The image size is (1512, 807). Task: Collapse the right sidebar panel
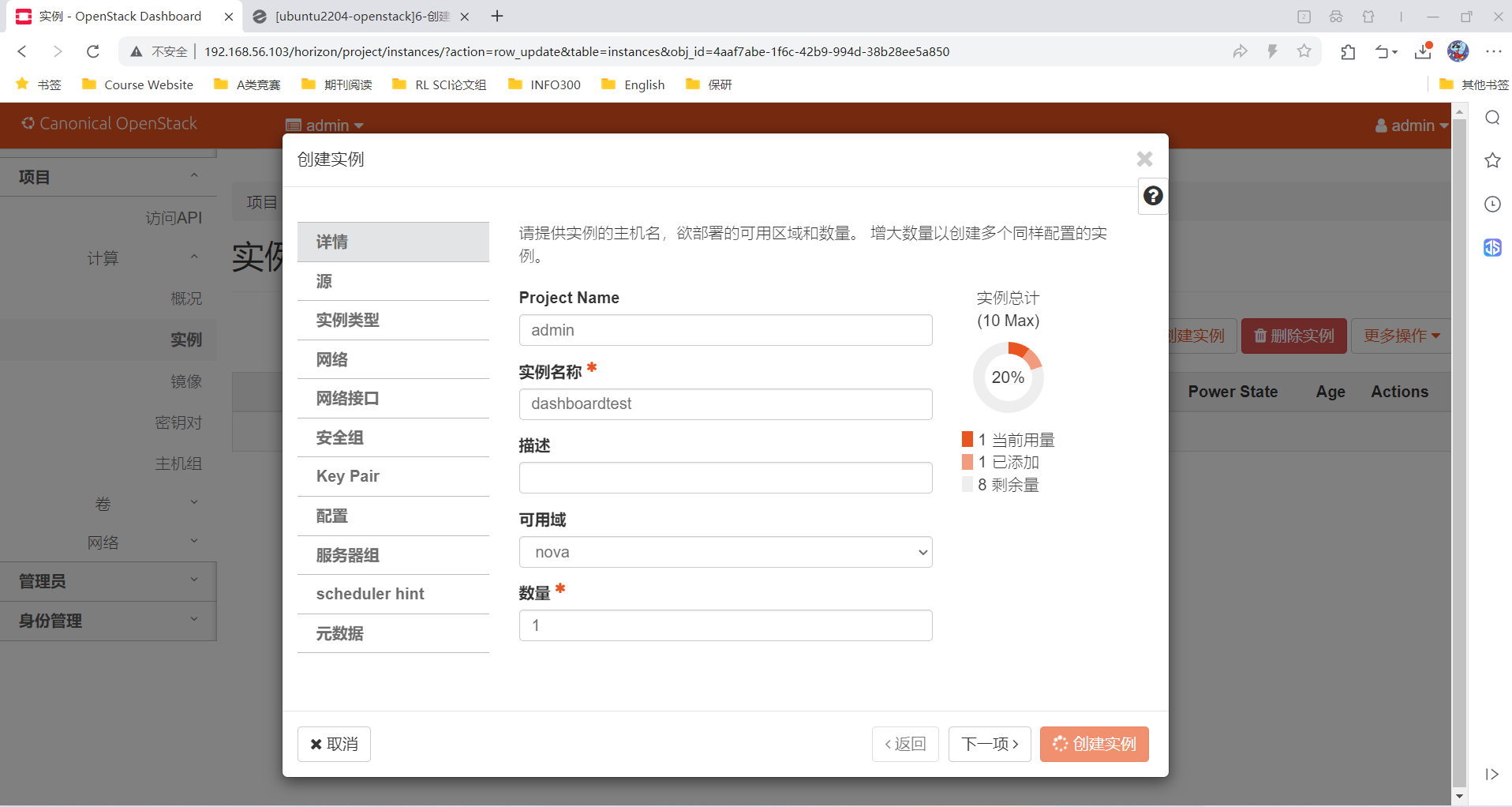(1491, 774)
